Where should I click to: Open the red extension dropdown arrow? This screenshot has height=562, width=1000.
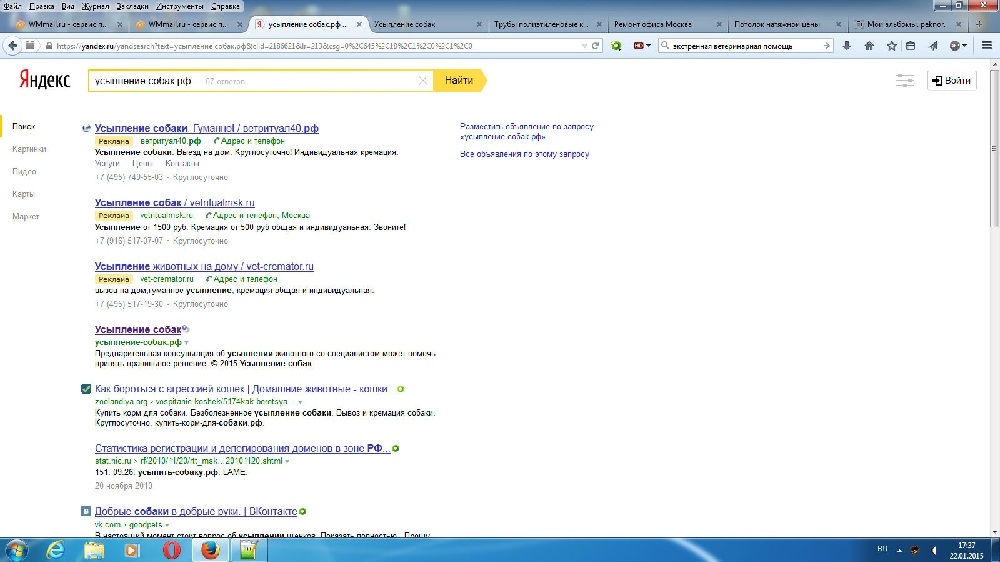coord(648,46)
